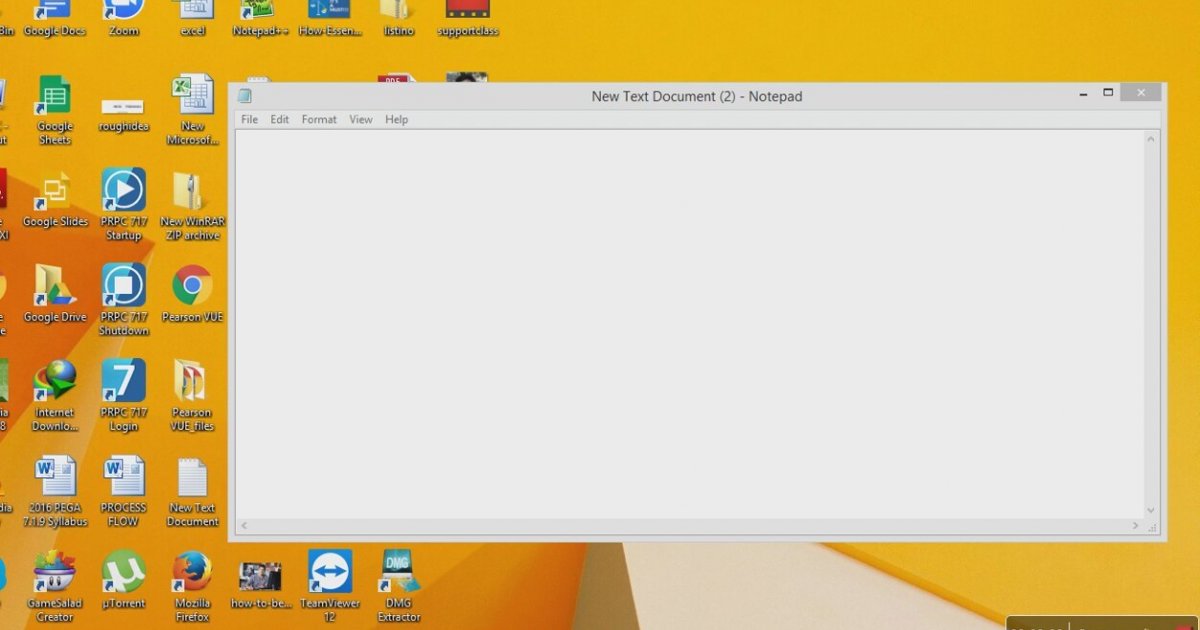Select the New Microsof... Excel file icon
Viewport: 1200px width, 630px height.
pos(192,109)
